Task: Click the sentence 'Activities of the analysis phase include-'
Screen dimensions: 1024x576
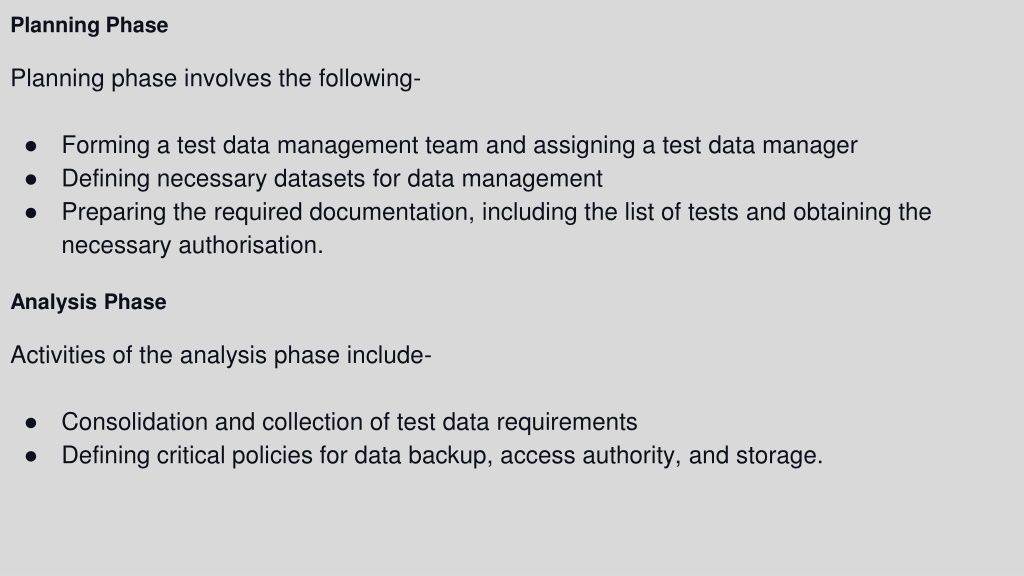Action: [221, 355]
